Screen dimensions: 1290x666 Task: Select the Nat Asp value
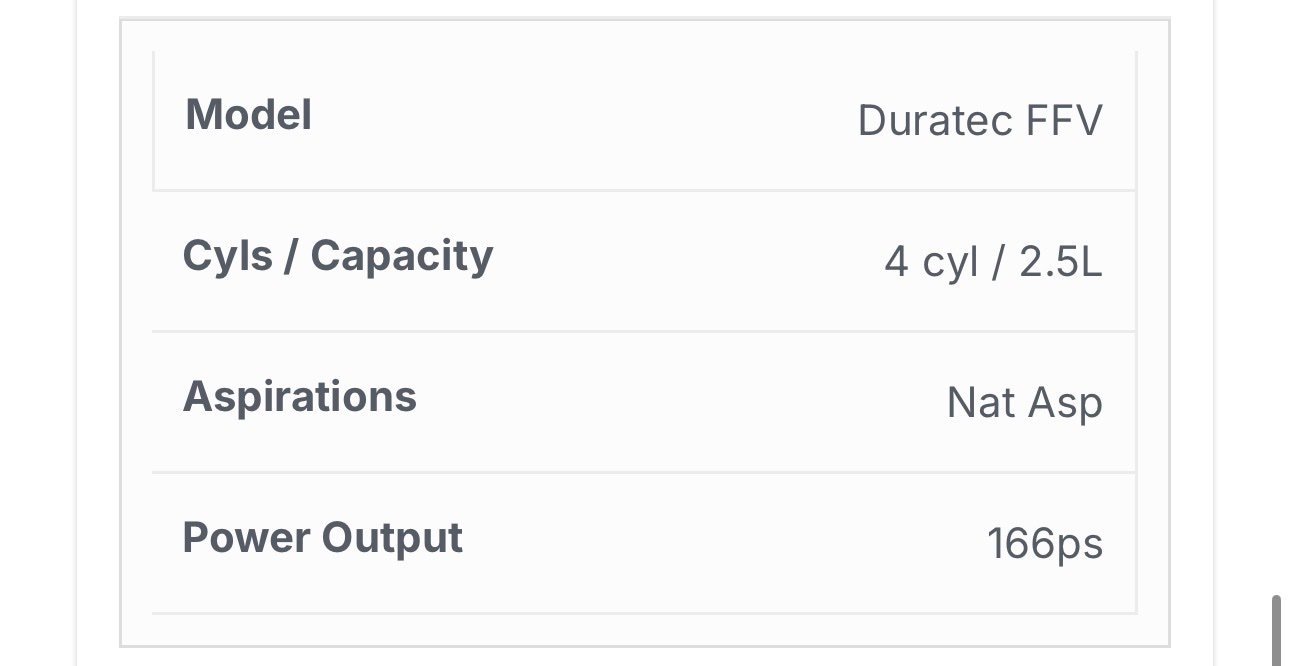[1024, 403]
